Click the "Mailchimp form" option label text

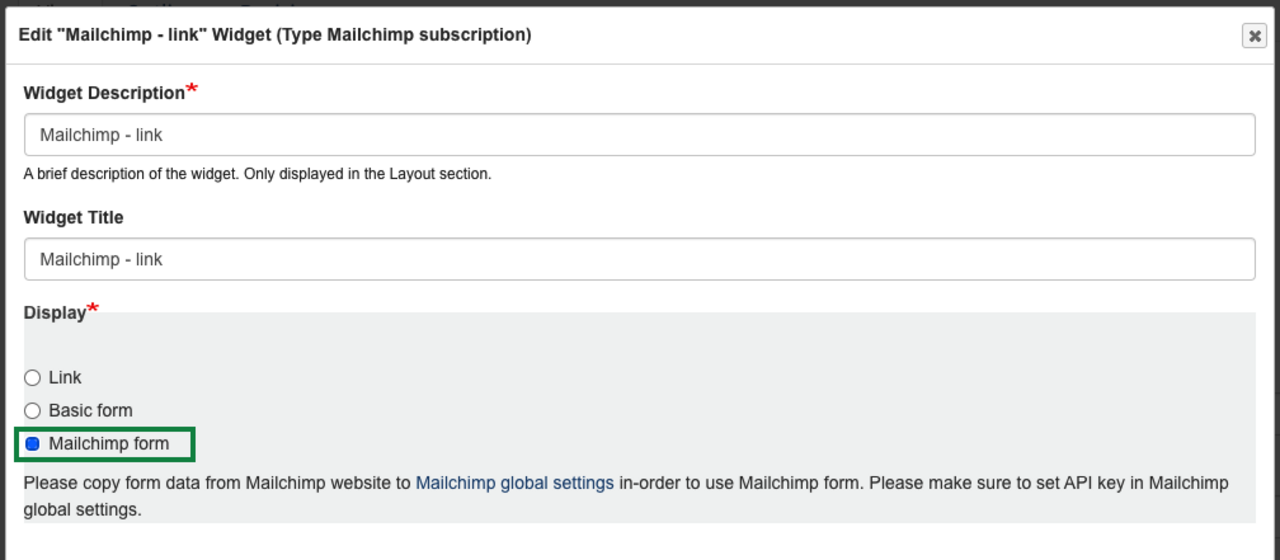pyautogui.click(x=109, y=444)
